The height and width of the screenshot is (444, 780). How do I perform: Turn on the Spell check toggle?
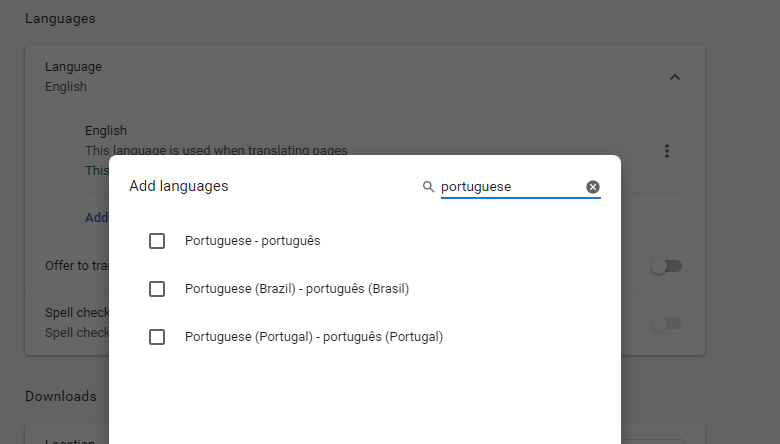coord(666,323)
